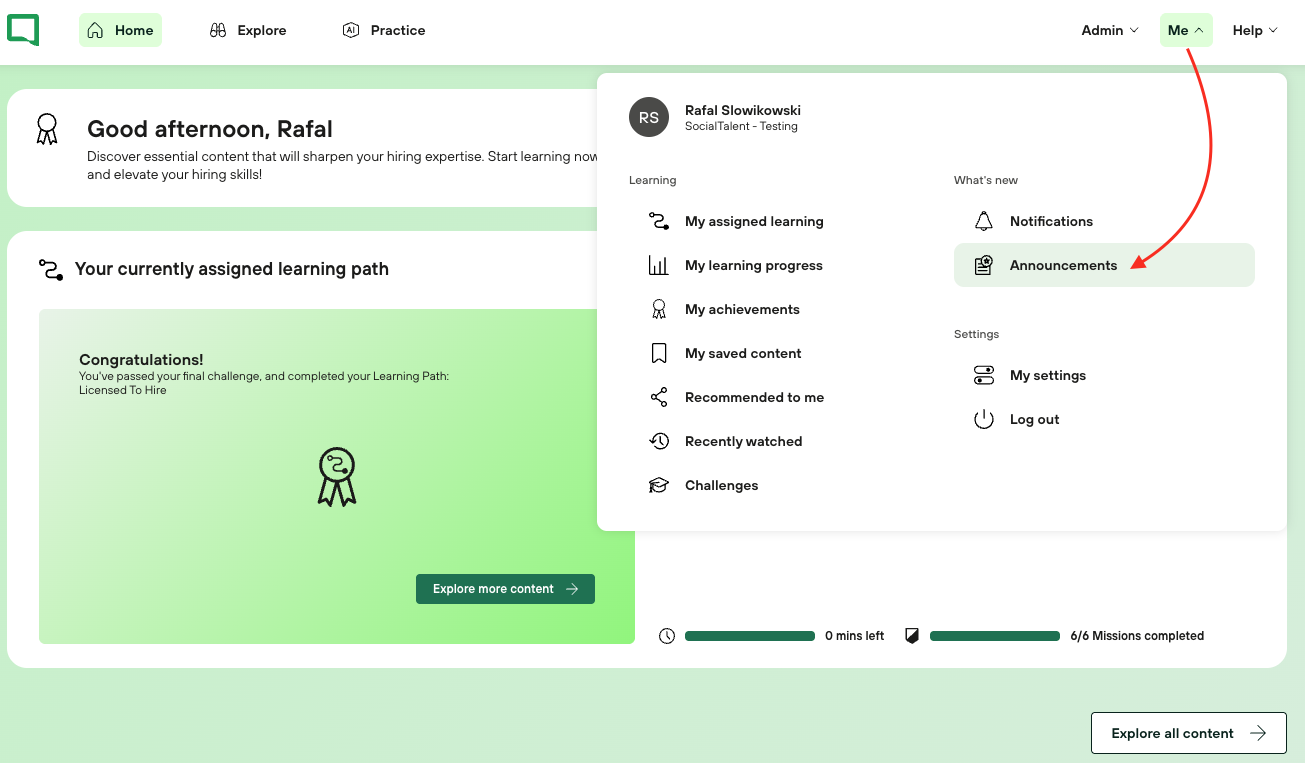Switch to the Practice tab
Screen dimensions: 1305x763
pyautogui.click(x=384, y=30)
